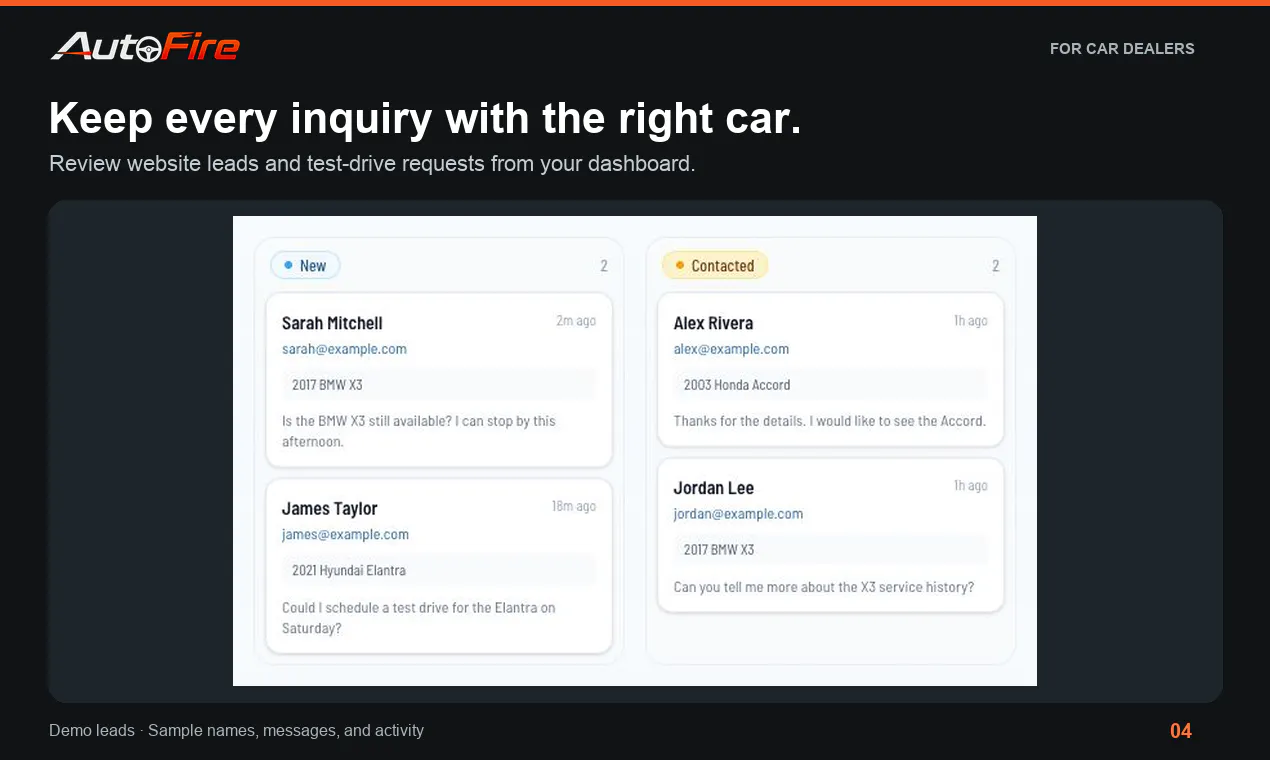Click the alex@example.com email link
The width and height of the screenshot is (1270, 760).
[731, 349]
